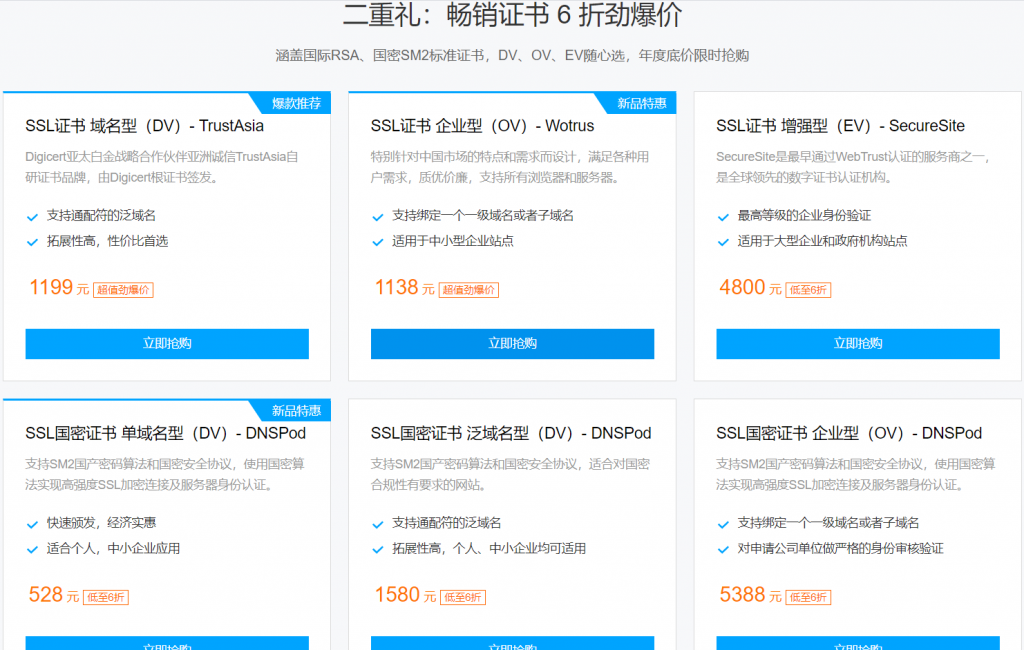The image size is (1024, 650).
Task: Open the SSL证书 域名型（DV）- TrustAsia title
Action: 144,125
